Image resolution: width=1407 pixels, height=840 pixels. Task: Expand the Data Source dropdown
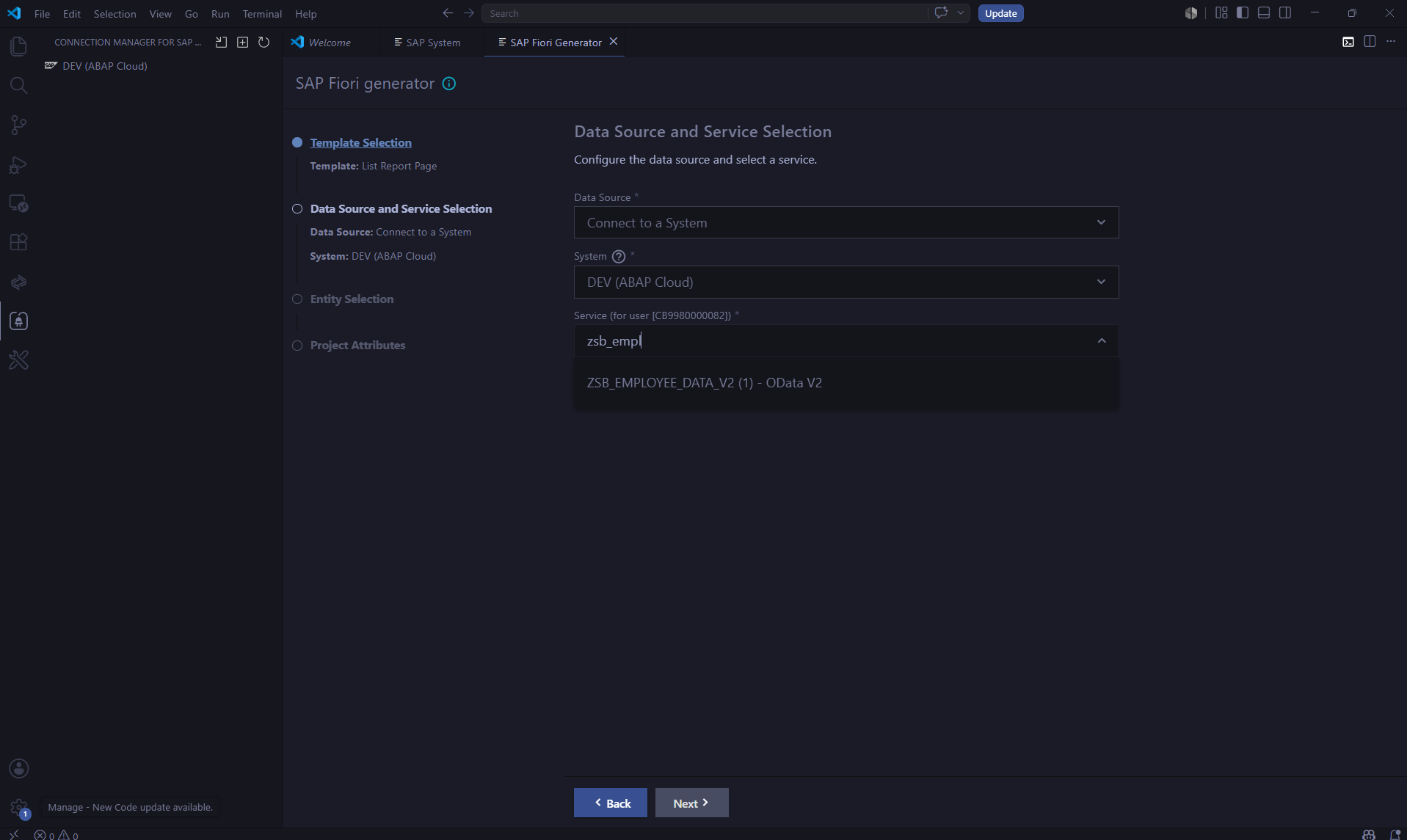[1101, 222]
